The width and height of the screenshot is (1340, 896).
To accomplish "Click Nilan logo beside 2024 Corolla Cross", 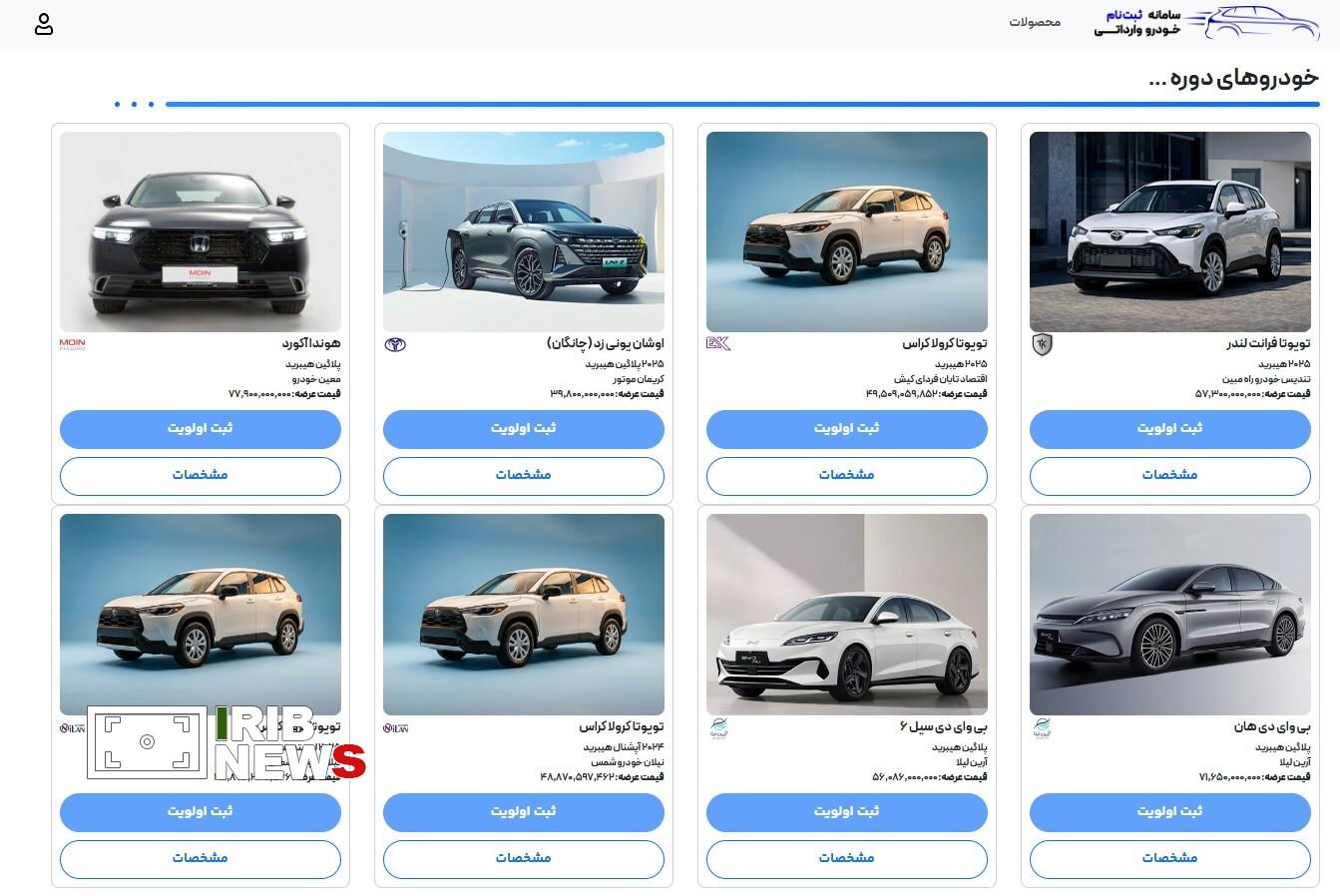I will pyautogui.click(x=395, y=728).
